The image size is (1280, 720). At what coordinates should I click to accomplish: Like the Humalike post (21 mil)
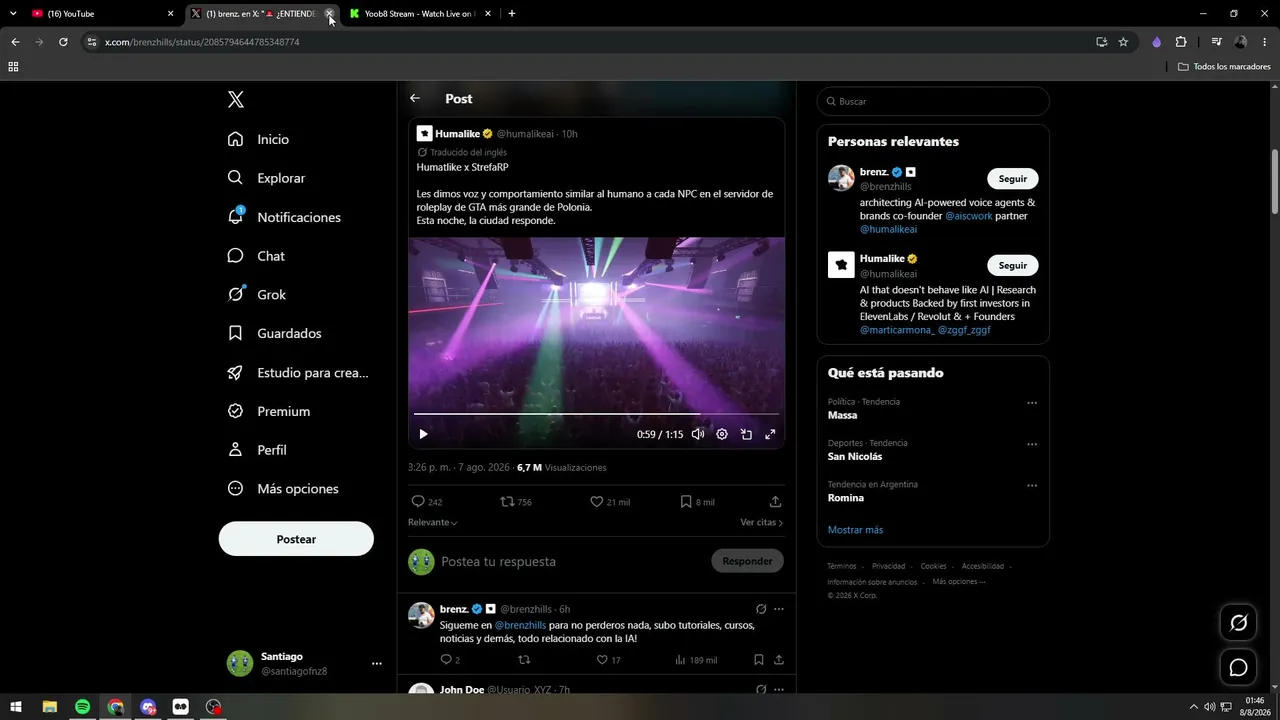[610, 502]
